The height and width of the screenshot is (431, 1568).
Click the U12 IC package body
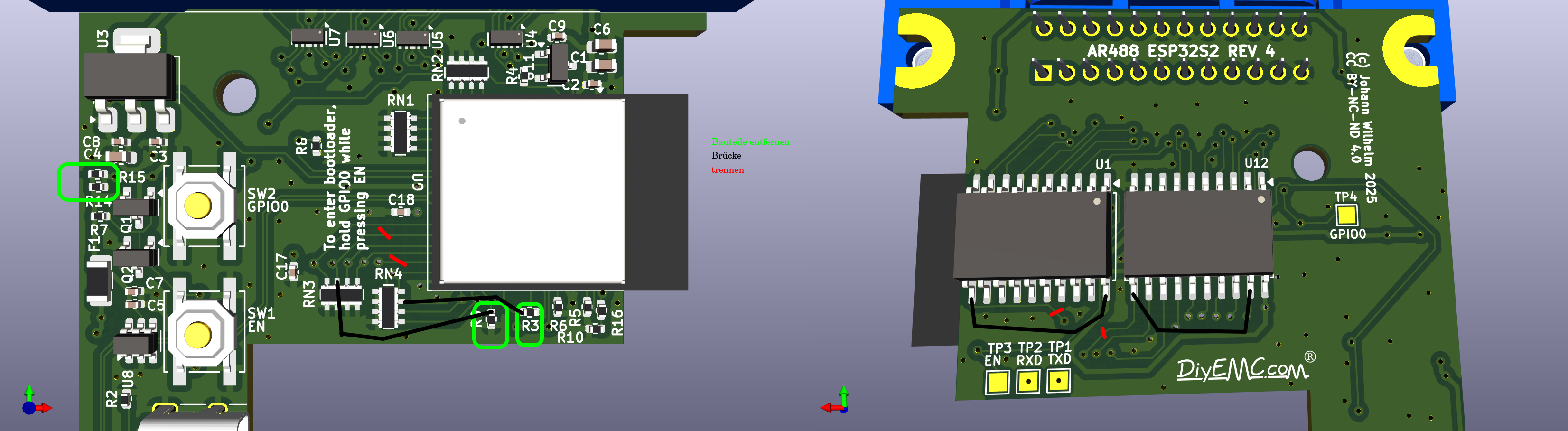point(1198,233)
